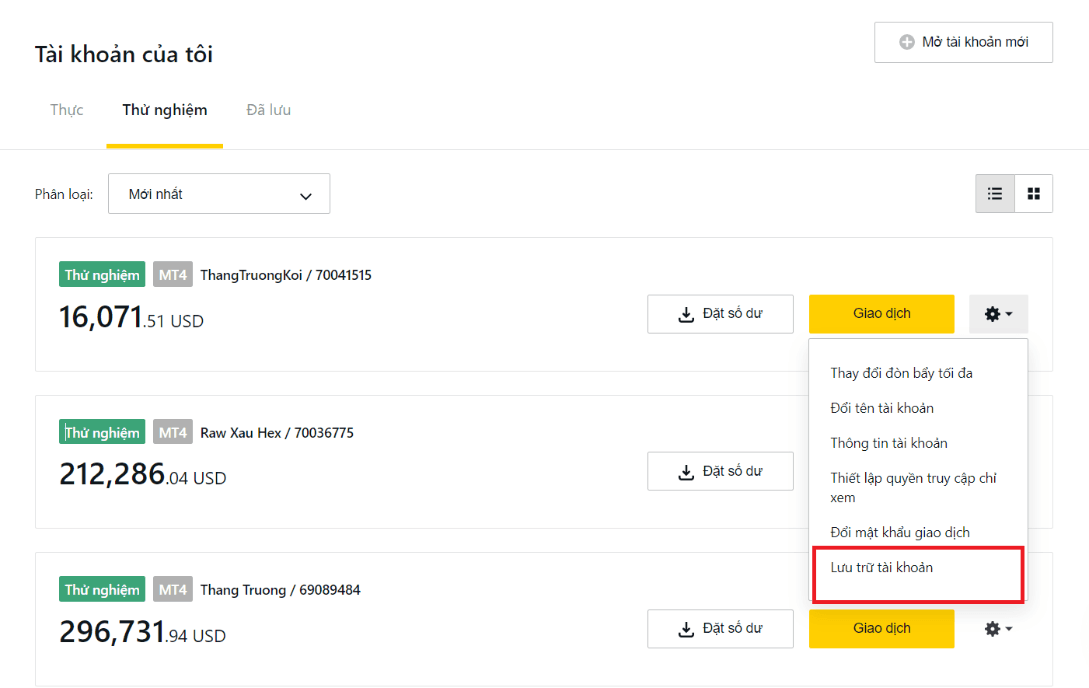Click the plus icon for new account
The height and width of the screenshot is (688, 1089).
click(906, 42)
